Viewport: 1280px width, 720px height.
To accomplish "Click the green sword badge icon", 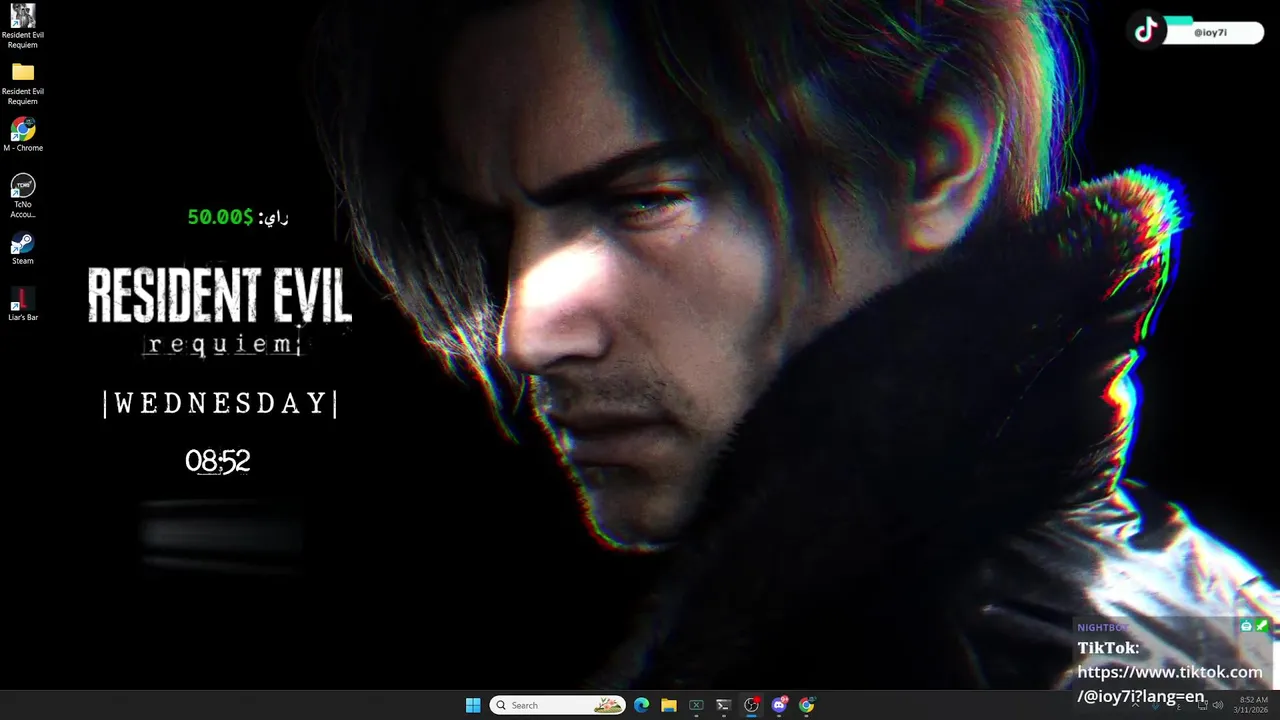I will click(x=1262, y=626).
